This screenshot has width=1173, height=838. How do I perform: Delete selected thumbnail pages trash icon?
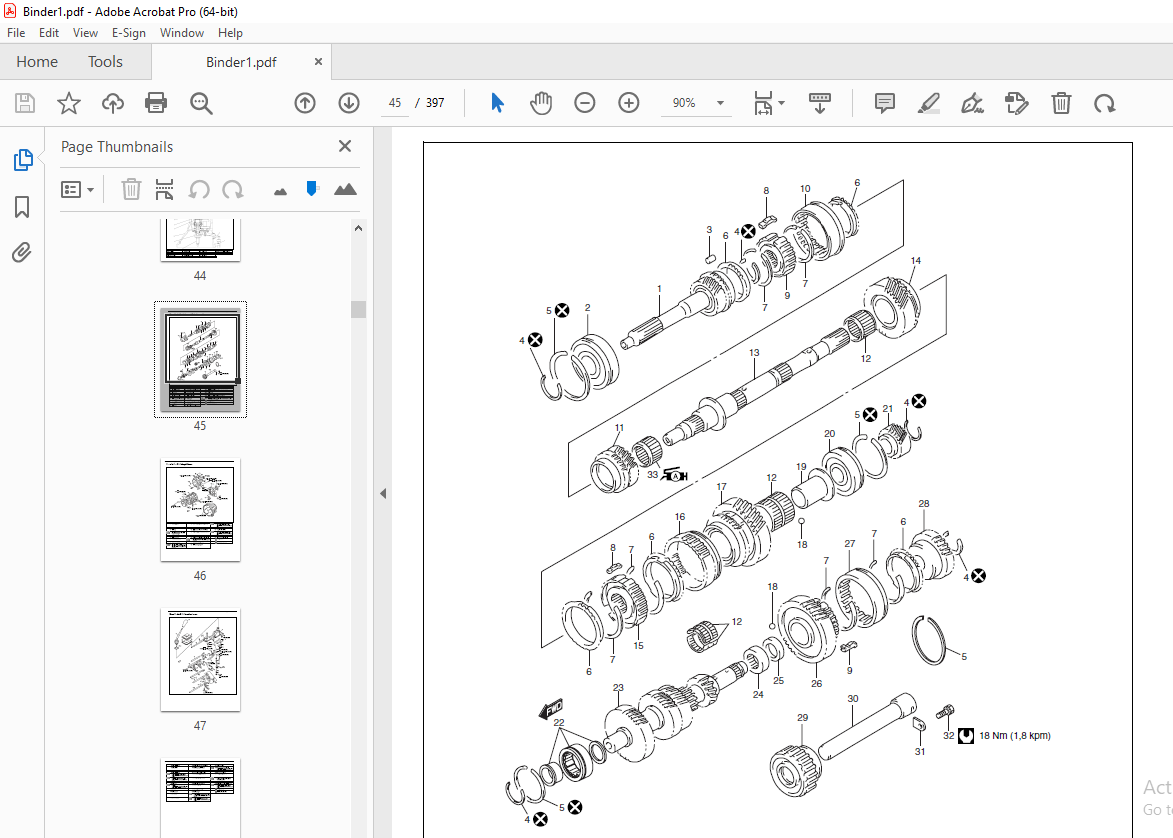point(131,189)
